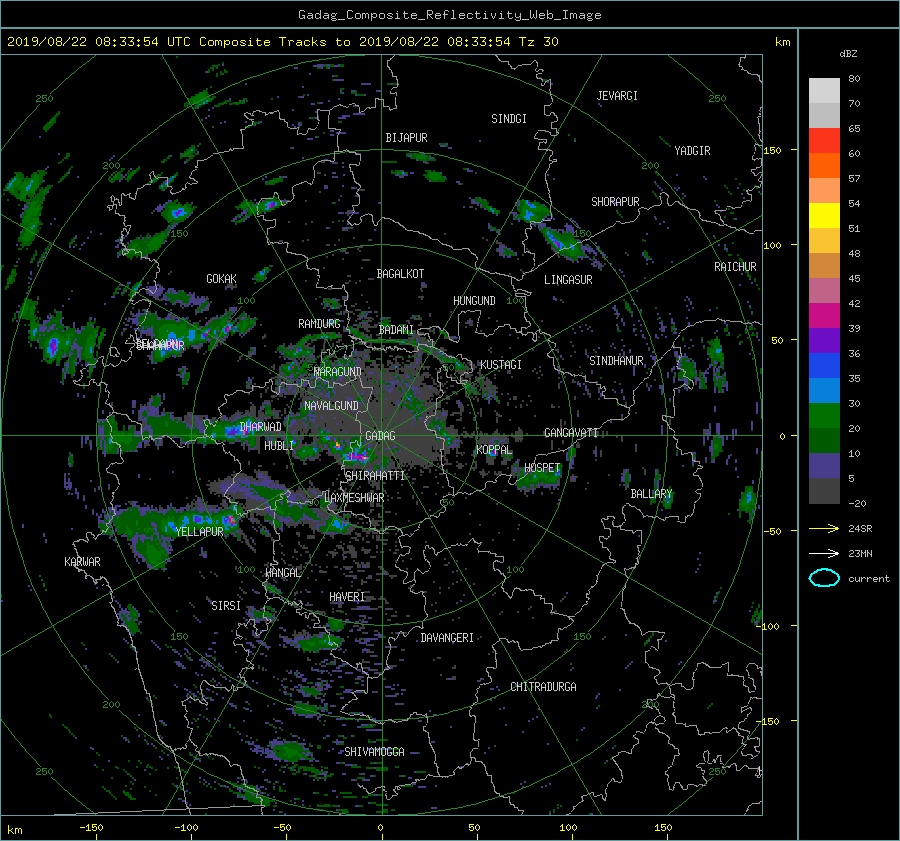Pick the lightest gray swatch near 80 dBZ

(824, 90)
